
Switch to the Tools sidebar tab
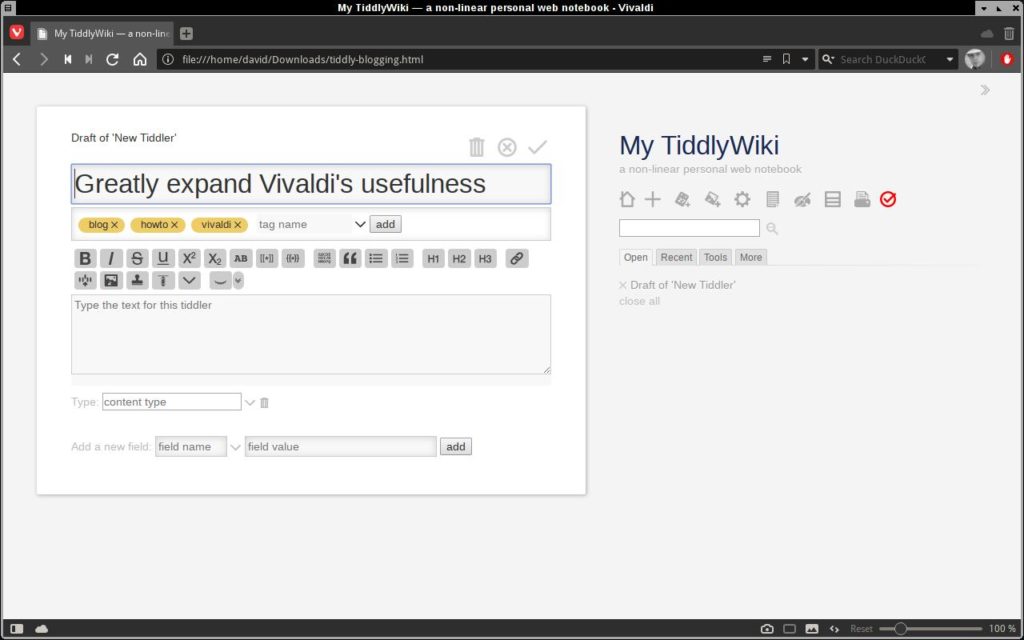tap(715, 257)
